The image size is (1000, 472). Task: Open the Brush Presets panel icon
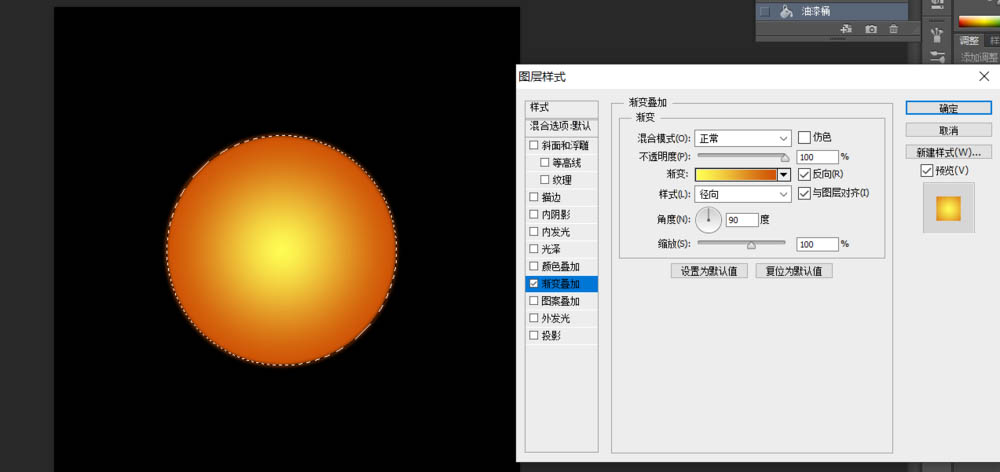tap(937, 33)
